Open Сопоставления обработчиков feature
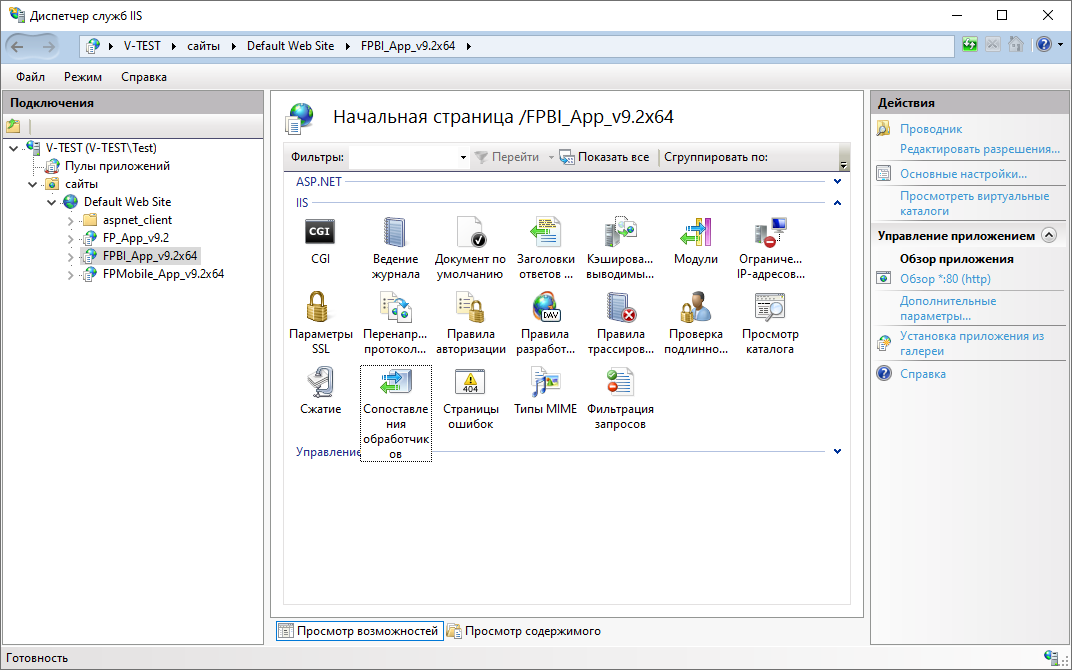The image size is (1072, 670). click(x=395, y=381)
